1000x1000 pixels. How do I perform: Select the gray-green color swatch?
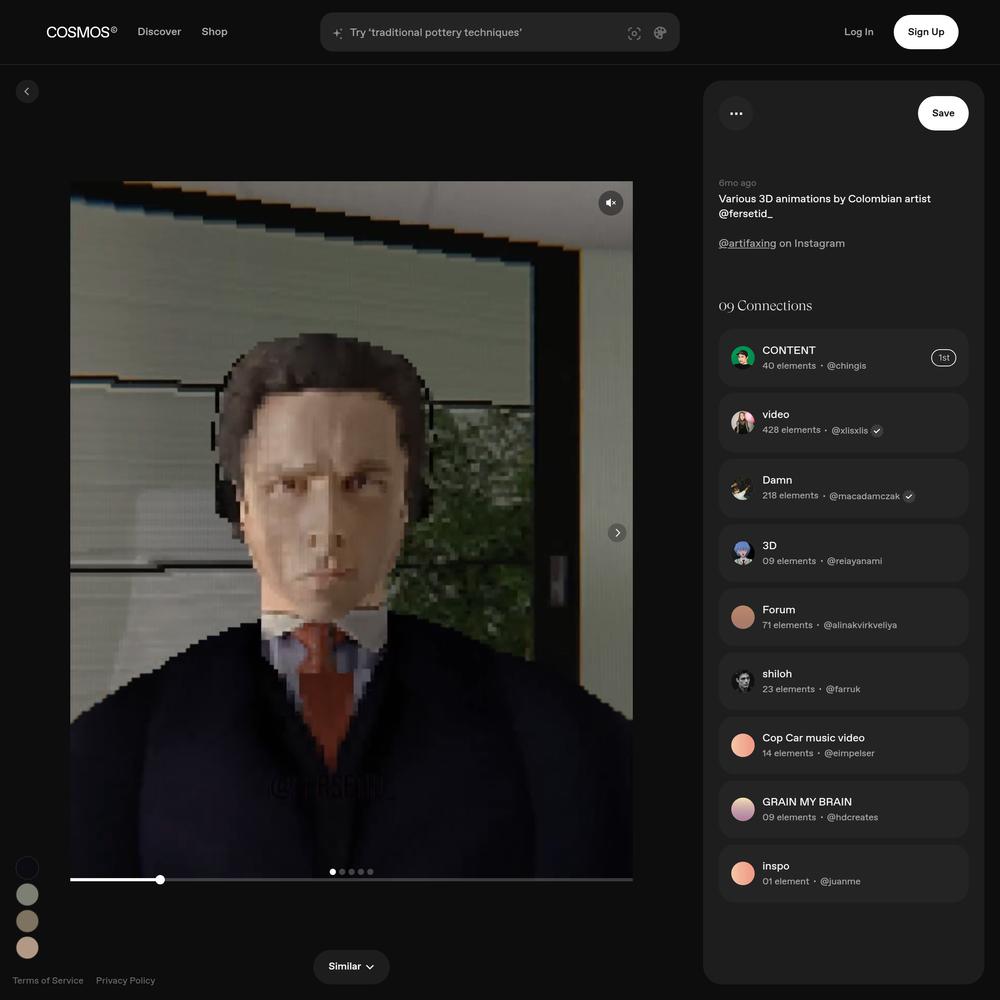27,894
